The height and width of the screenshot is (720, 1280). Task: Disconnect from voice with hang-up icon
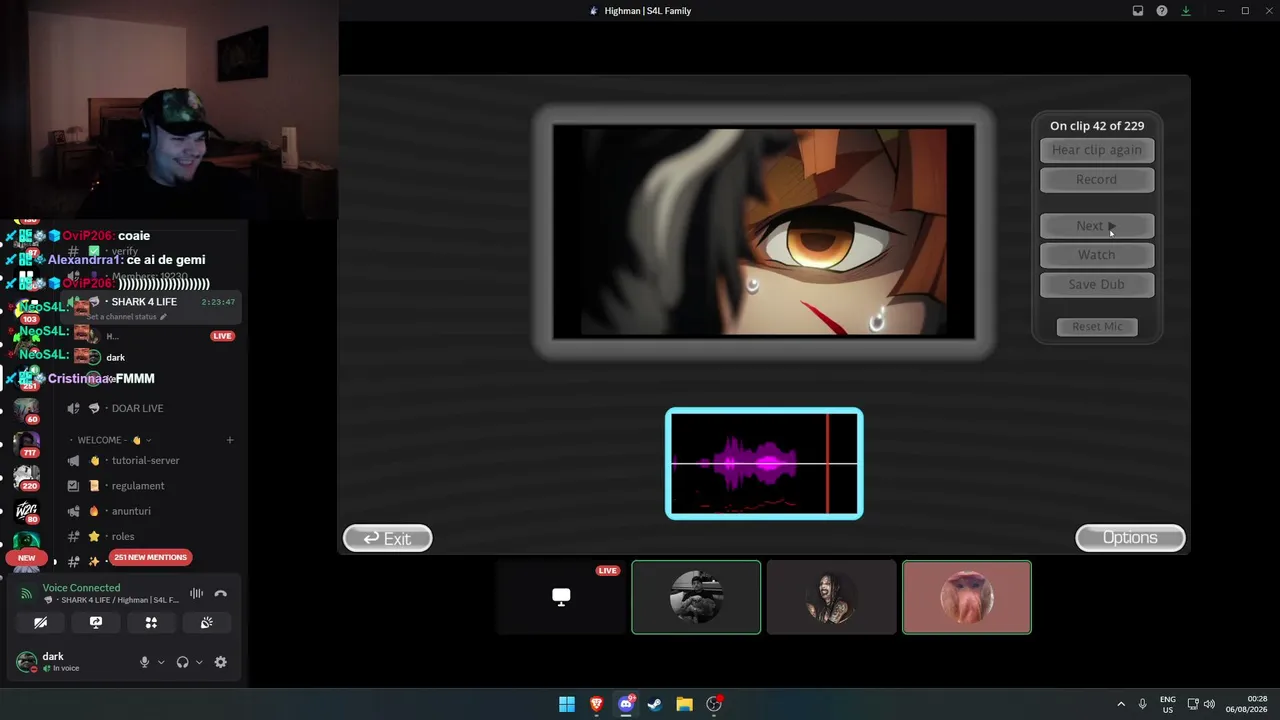coord(221,594)
